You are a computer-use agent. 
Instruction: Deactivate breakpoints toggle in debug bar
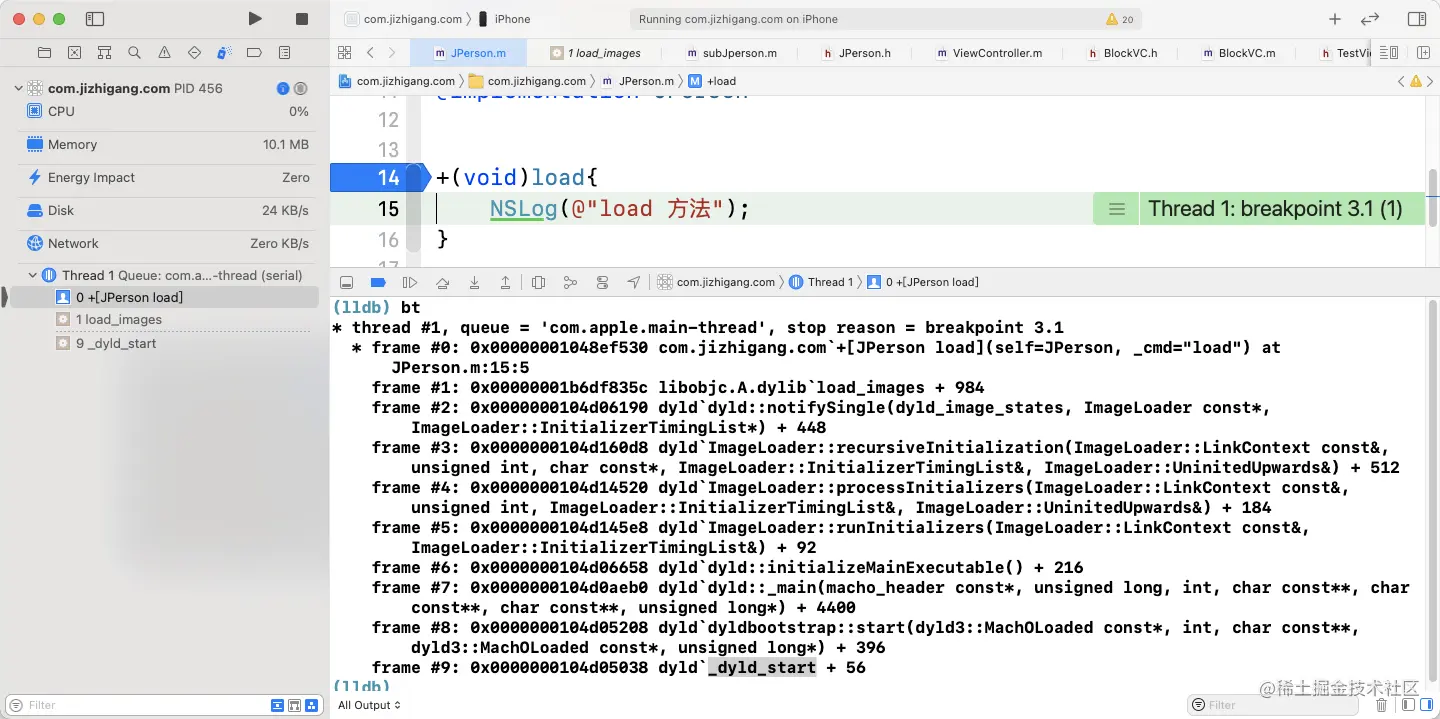[x=378, y=282]
